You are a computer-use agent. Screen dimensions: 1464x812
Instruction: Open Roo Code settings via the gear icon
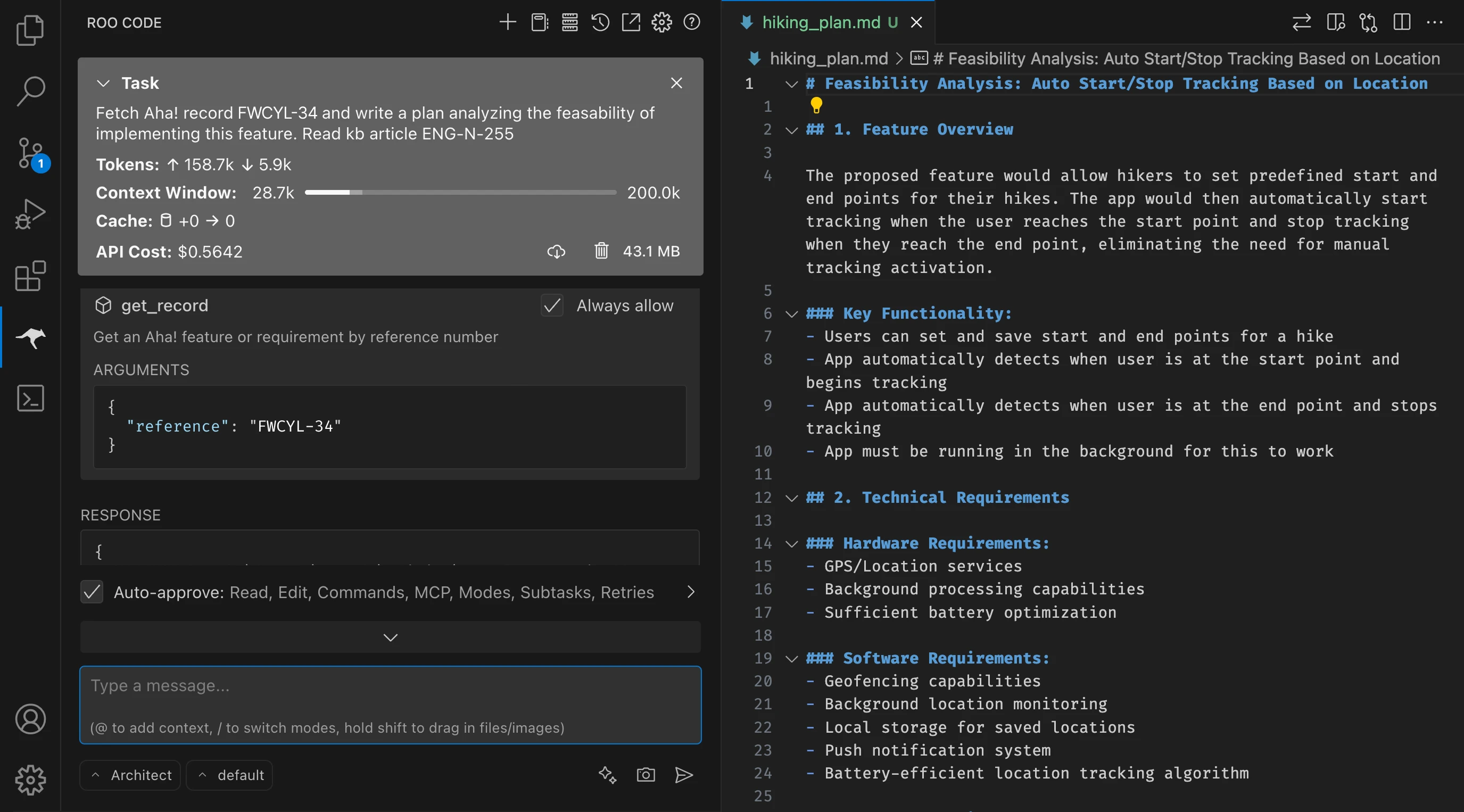661,22
